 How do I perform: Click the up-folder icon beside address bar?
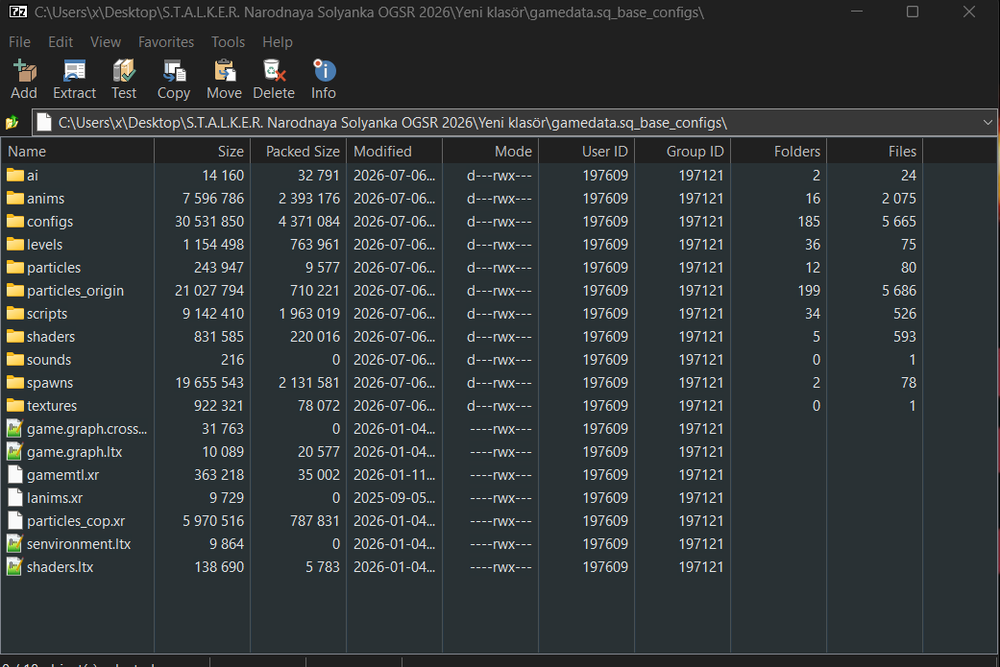(12, 122)
